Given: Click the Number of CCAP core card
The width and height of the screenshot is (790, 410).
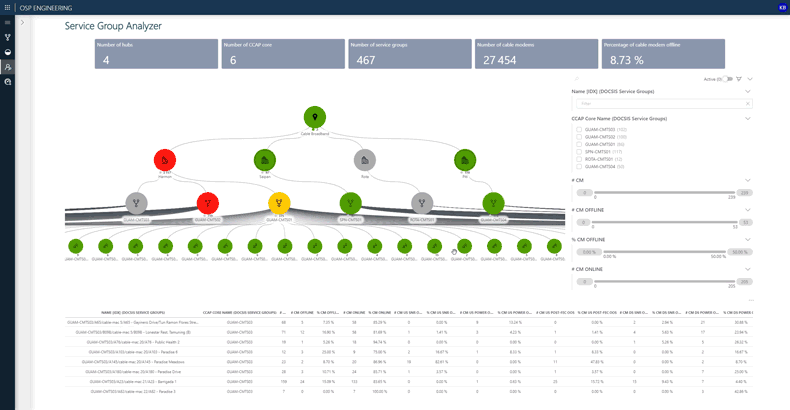Looking at the screenshot, I should [x=283, y=54].
